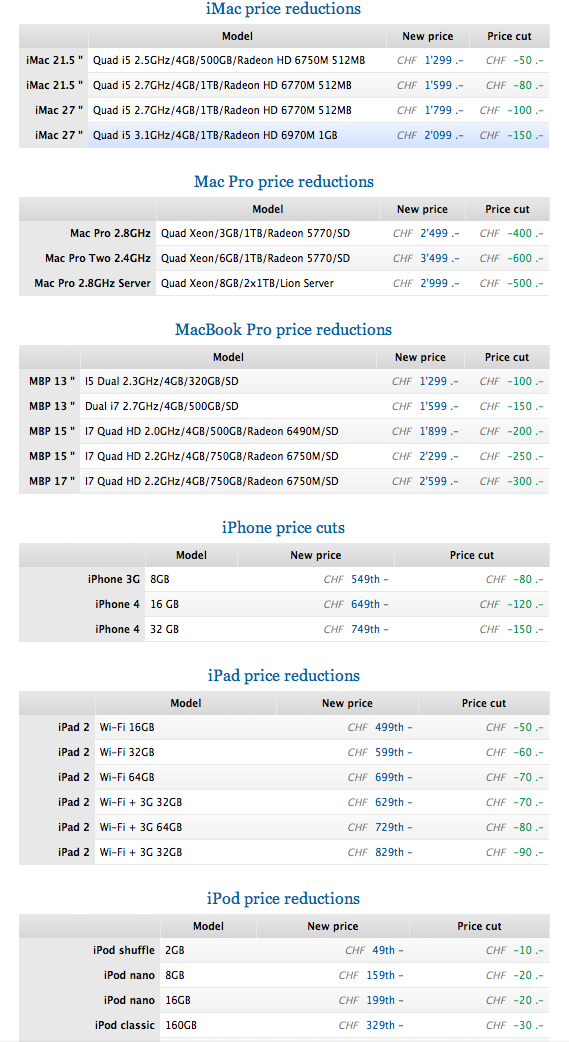Click the iPod price reductions heading
The image size is (569, 1042).
click(284, 898)
